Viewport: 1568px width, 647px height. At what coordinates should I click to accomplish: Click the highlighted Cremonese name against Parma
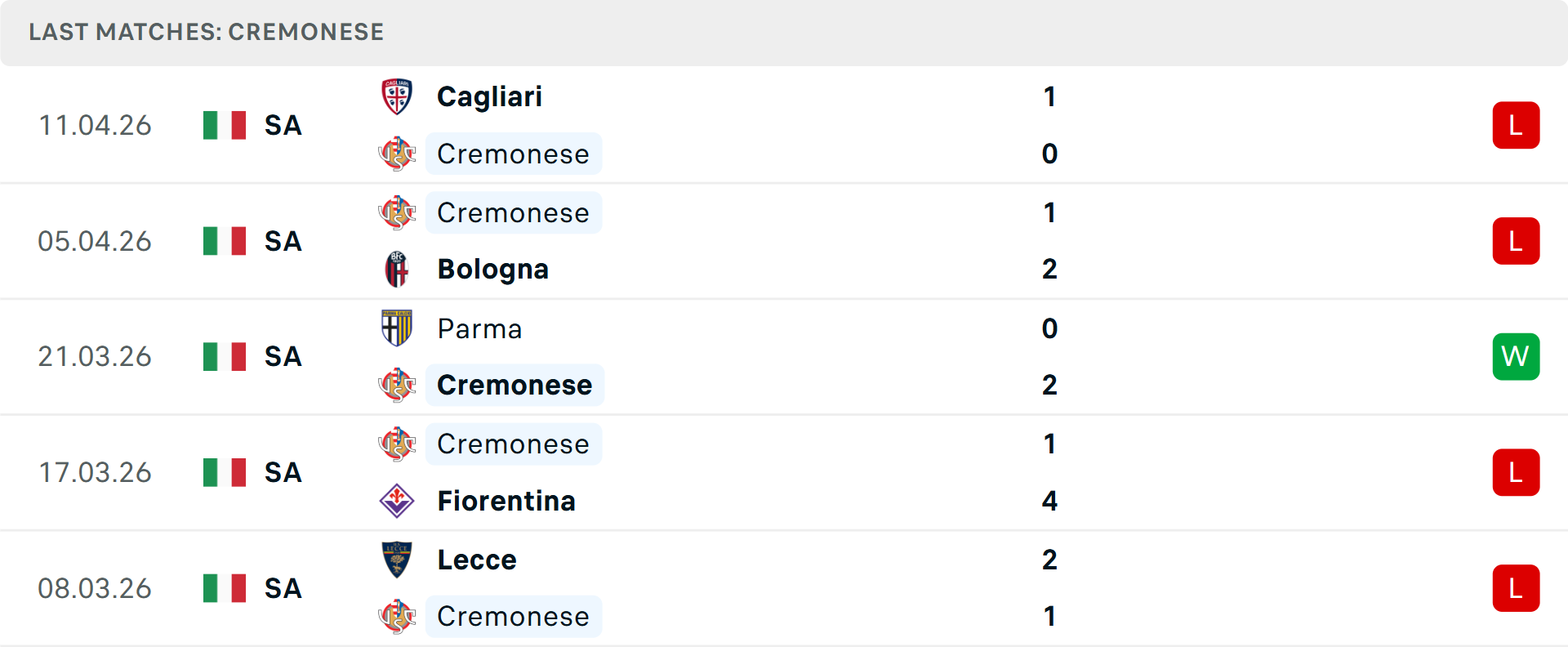[514, 385]
